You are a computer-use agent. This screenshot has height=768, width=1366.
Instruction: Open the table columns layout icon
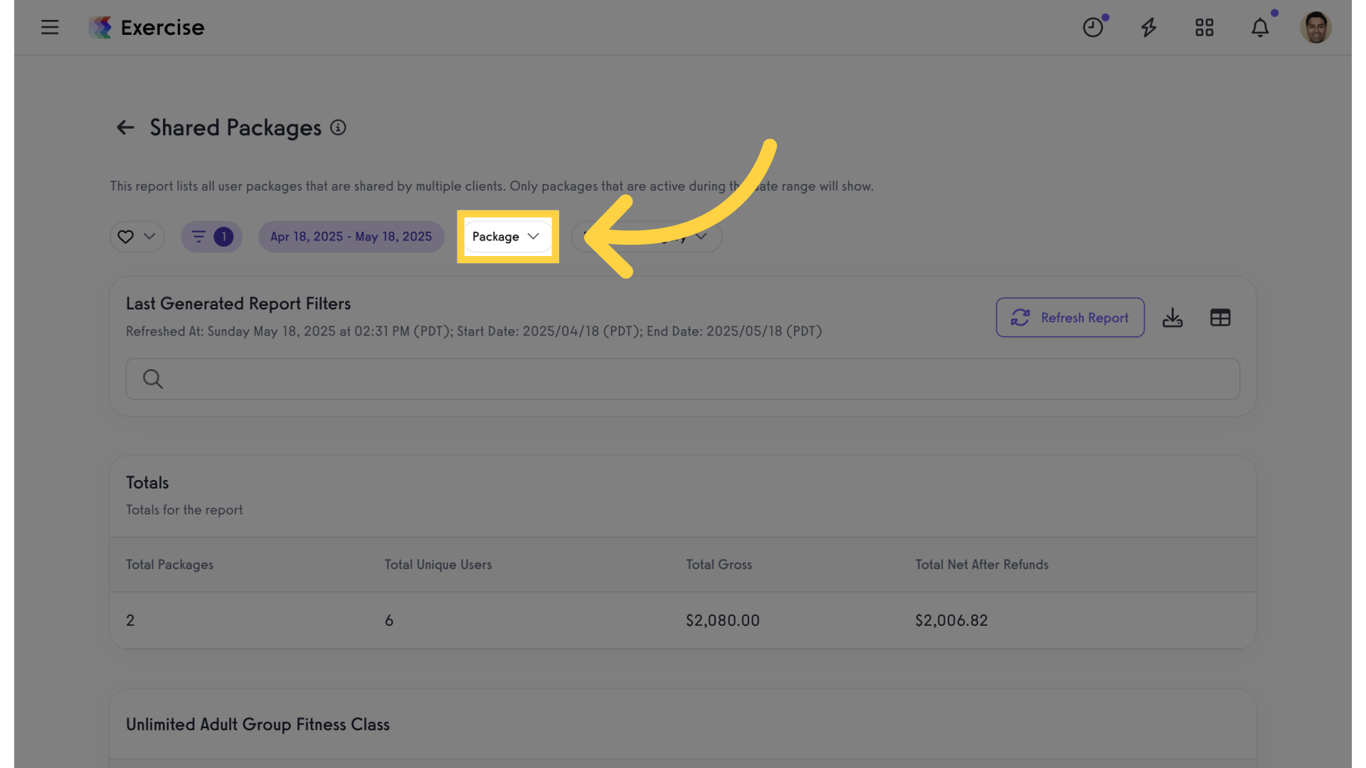(x=1220, y=318)
